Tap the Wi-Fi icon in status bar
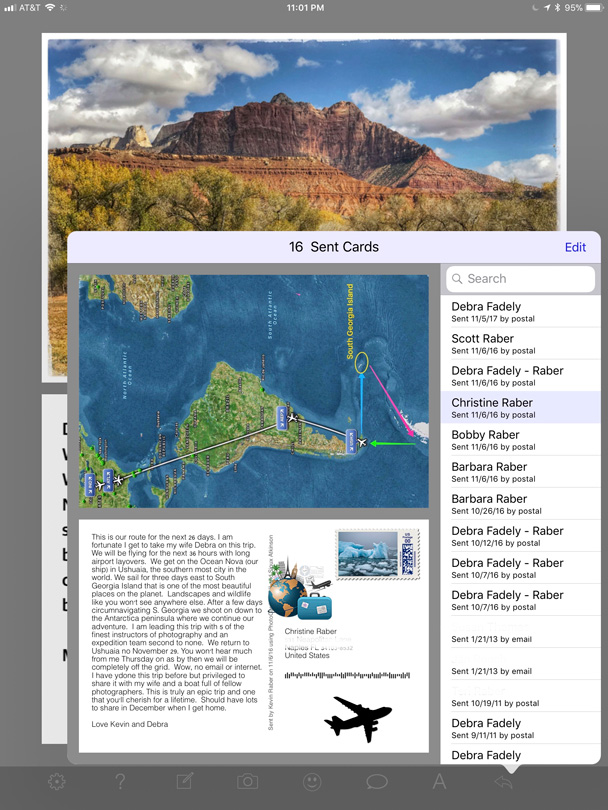The height and width of the screenshot is (810, 608). tap(50, 8)
